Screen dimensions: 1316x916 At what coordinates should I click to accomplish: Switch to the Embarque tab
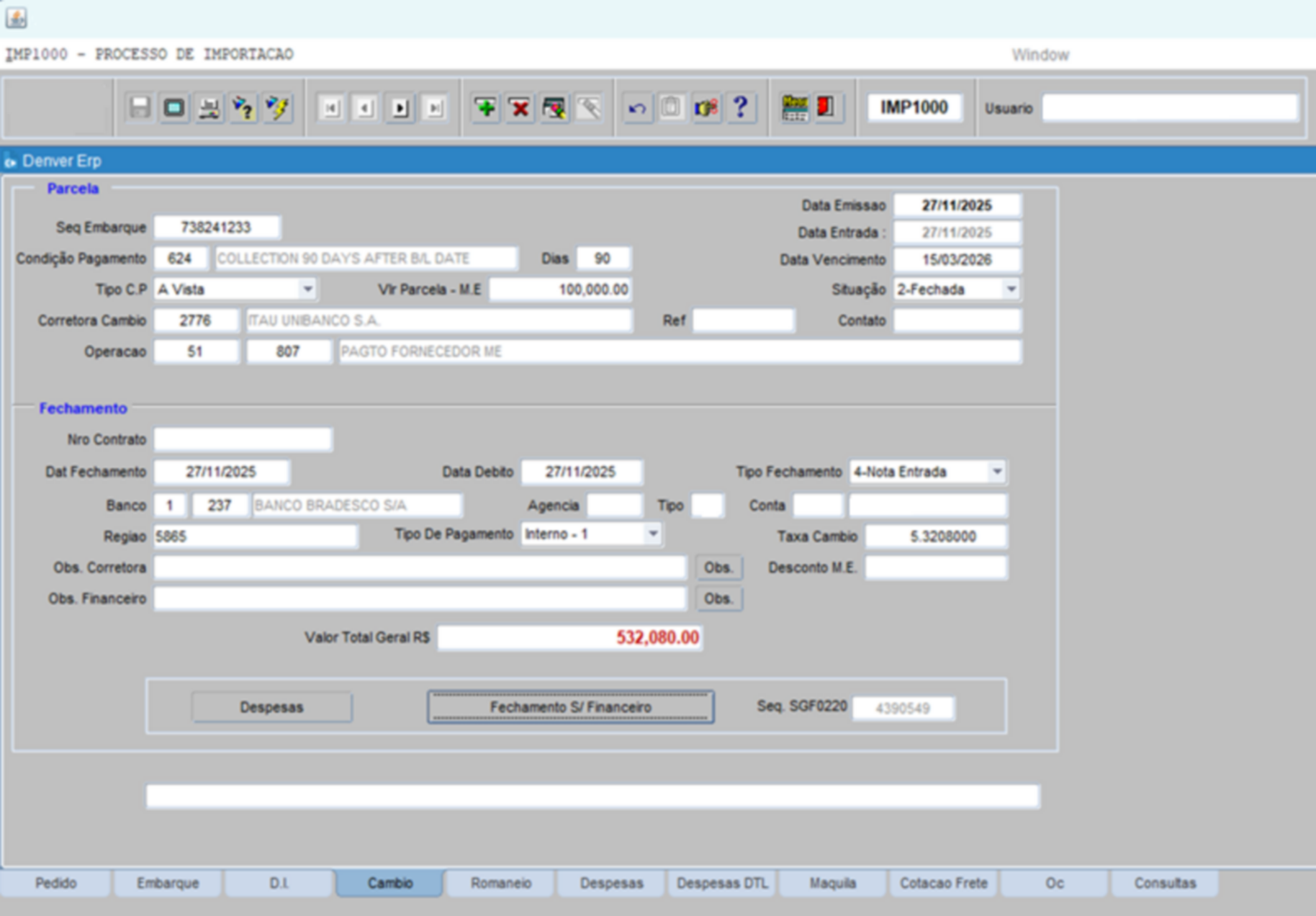pos(168,883)
